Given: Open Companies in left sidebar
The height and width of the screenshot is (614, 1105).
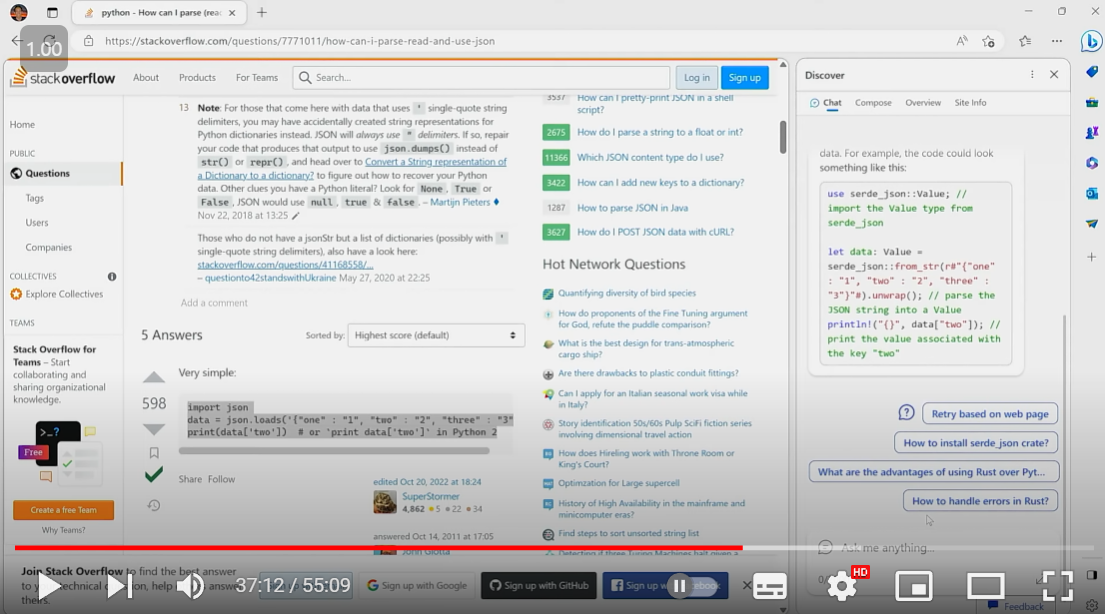Looking at the screenshot, I should (49, 247).
